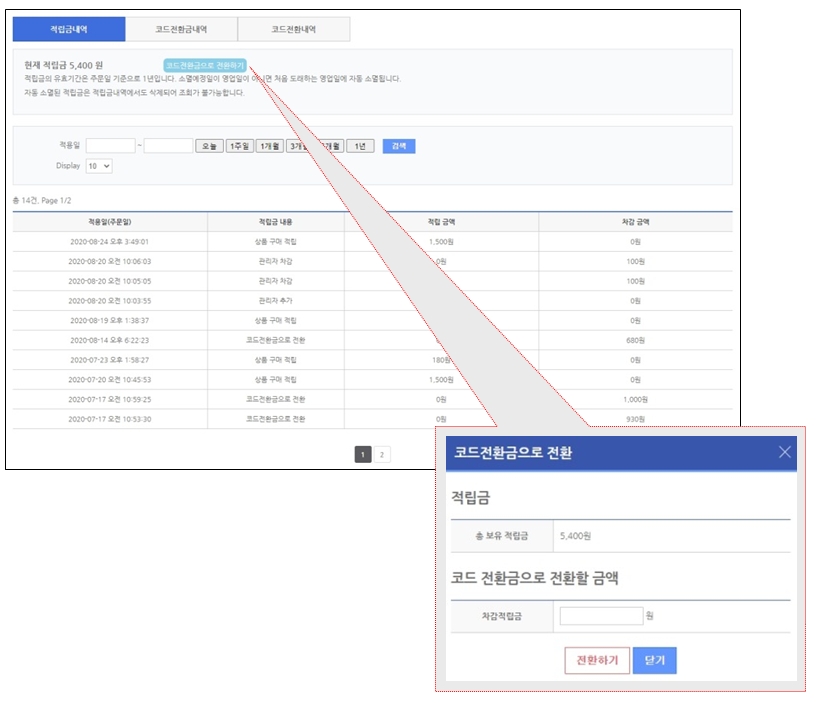Filter dates with the 오늘 button
Screen dimensions: 816x703
[209, 146]
